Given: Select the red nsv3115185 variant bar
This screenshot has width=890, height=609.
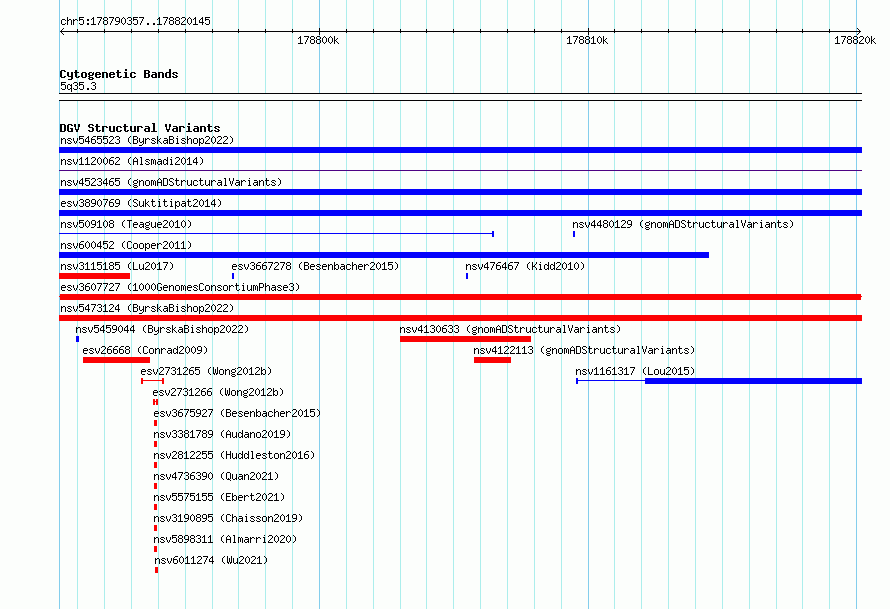Looking at the screenshot, I should point(95,276).
